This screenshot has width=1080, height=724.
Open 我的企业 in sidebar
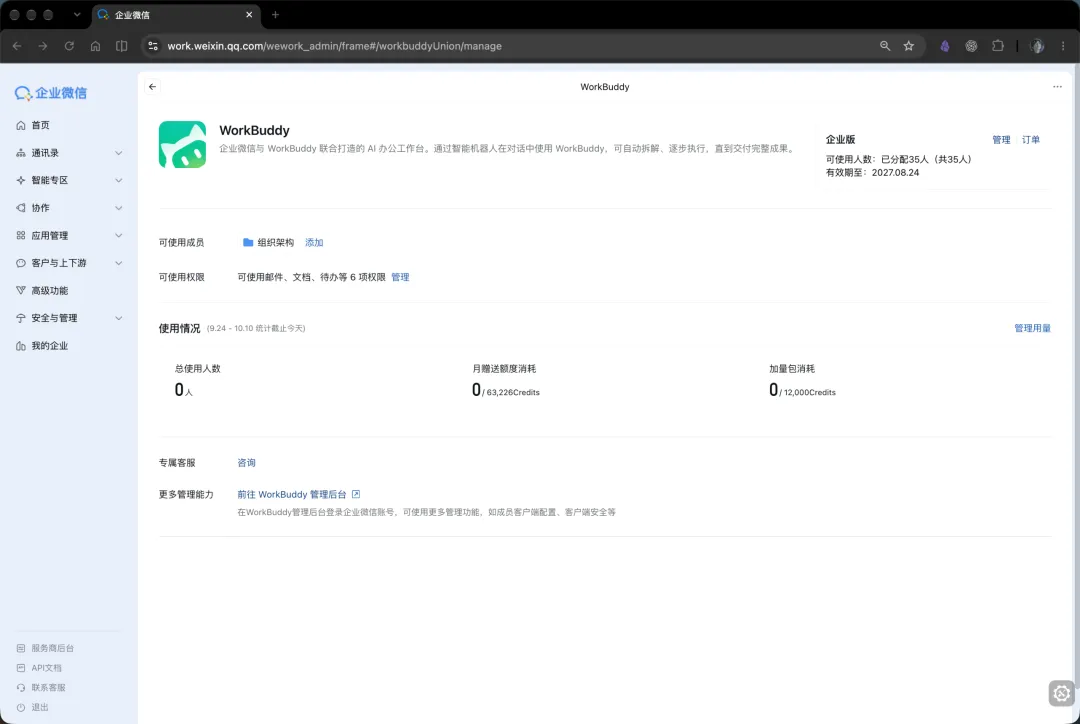pos(50,346)
